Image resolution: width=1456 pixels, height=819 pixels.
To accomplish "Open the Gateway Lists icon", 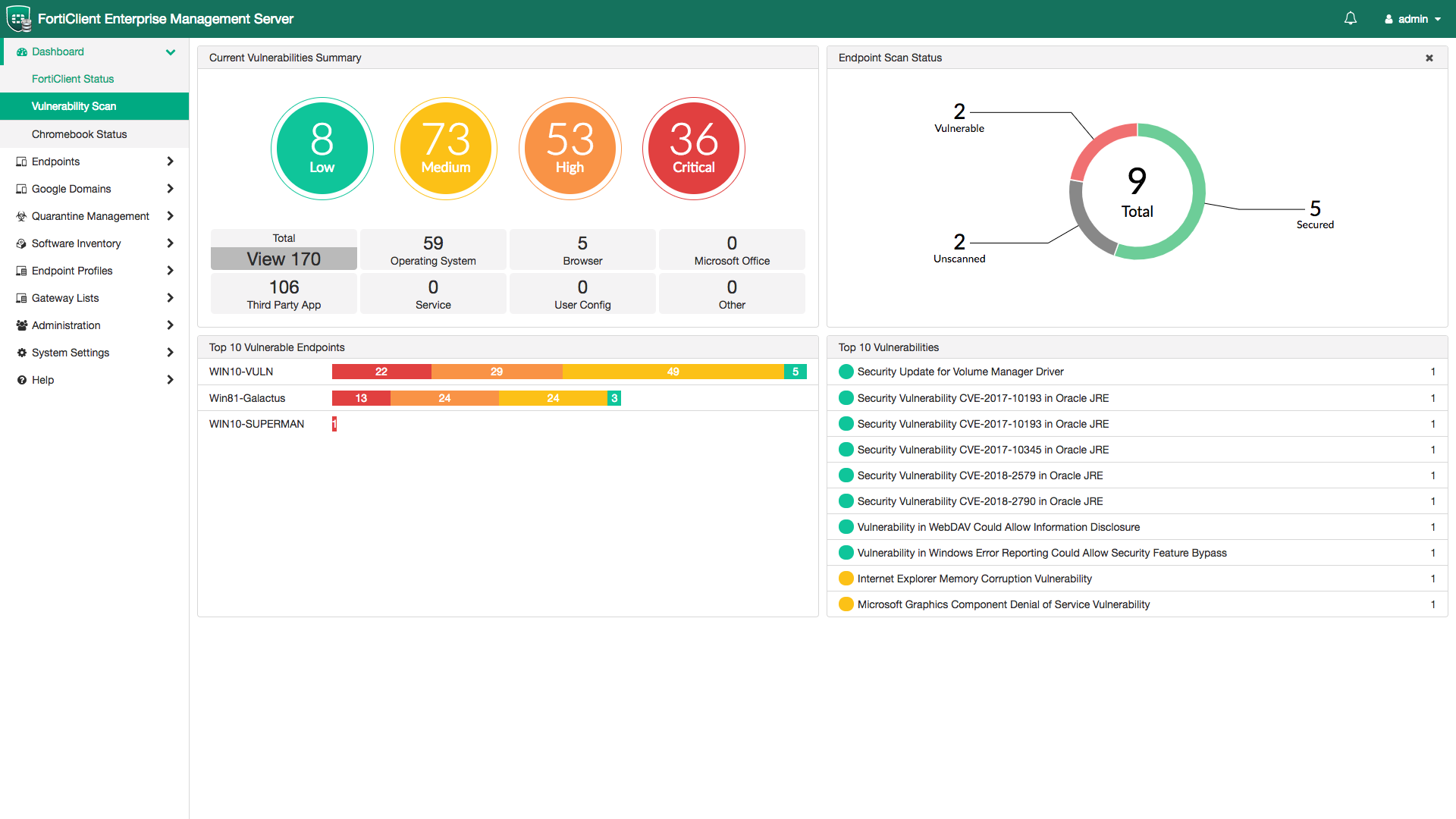I will [20, 298].
